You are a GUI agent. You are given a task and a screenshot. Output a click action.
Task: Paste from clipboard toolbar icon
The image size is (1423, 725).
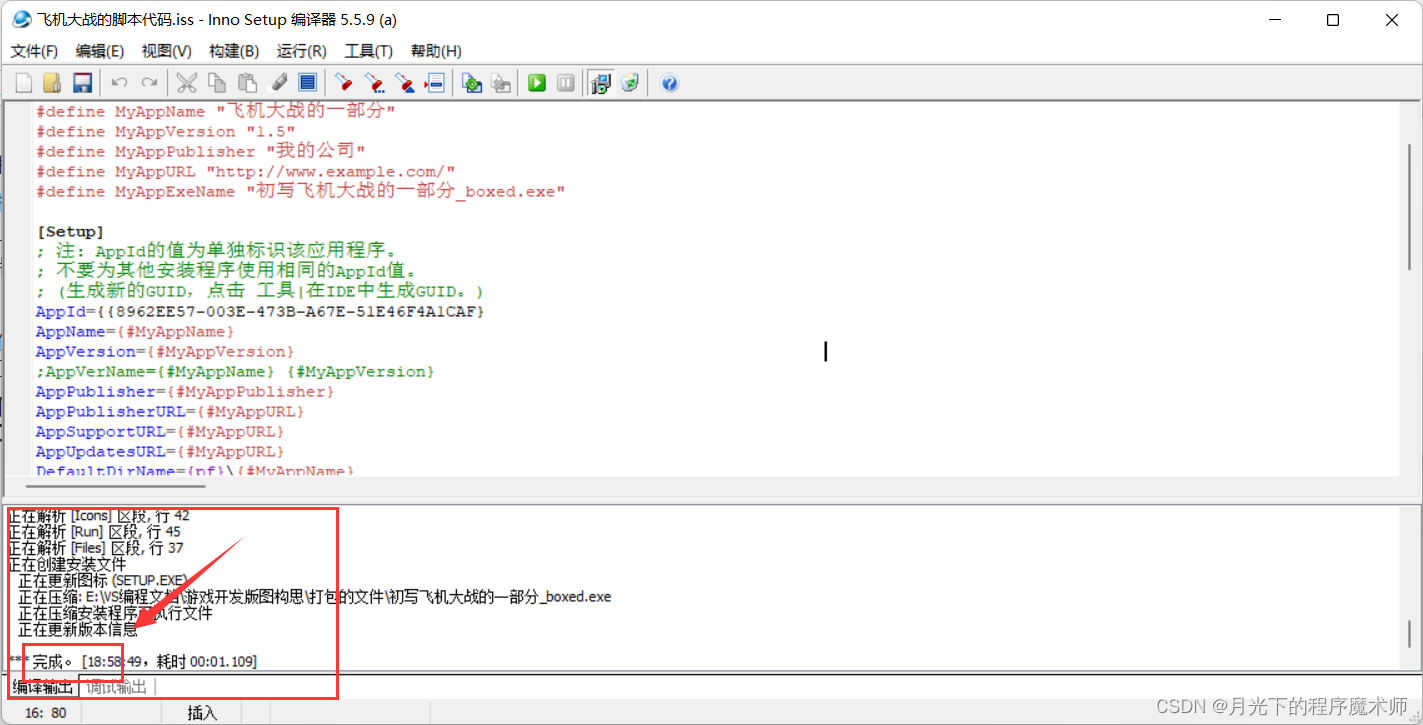[x=247, y=83]
